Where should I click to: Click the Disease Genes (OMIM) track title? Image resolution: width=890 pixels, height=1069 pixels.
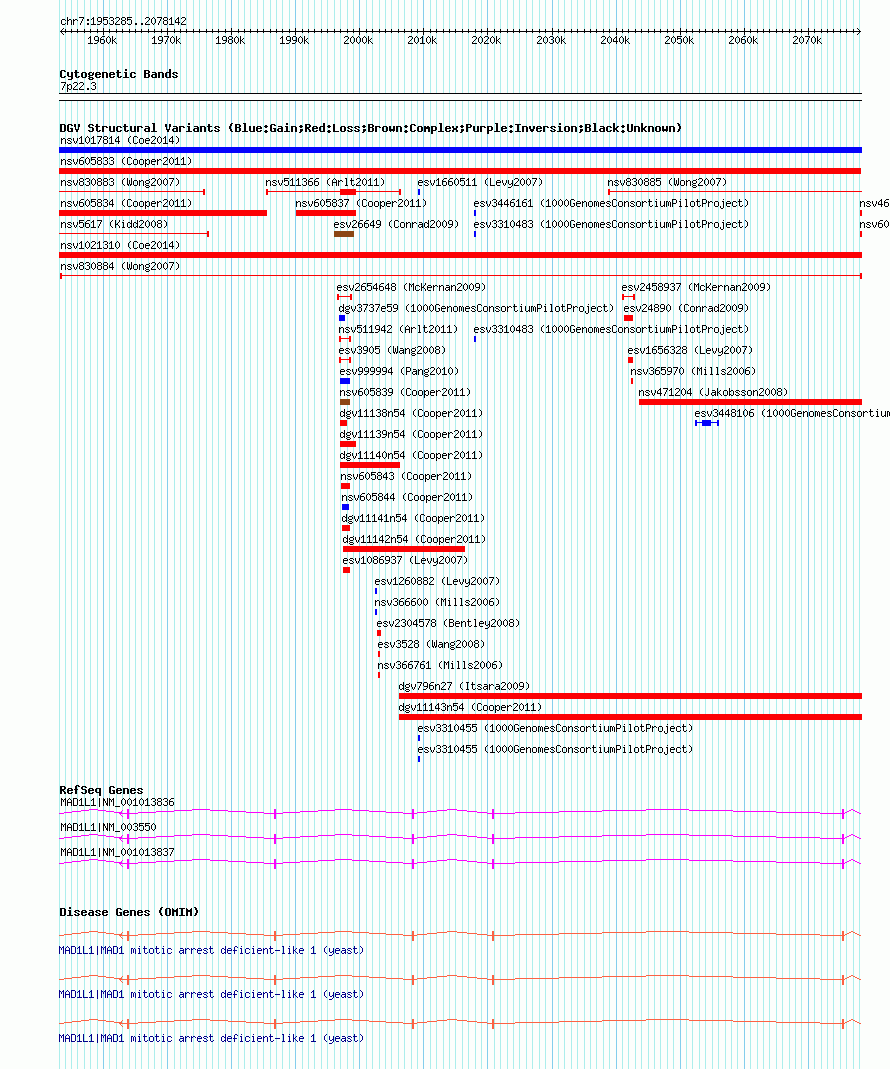pos(129,912)
